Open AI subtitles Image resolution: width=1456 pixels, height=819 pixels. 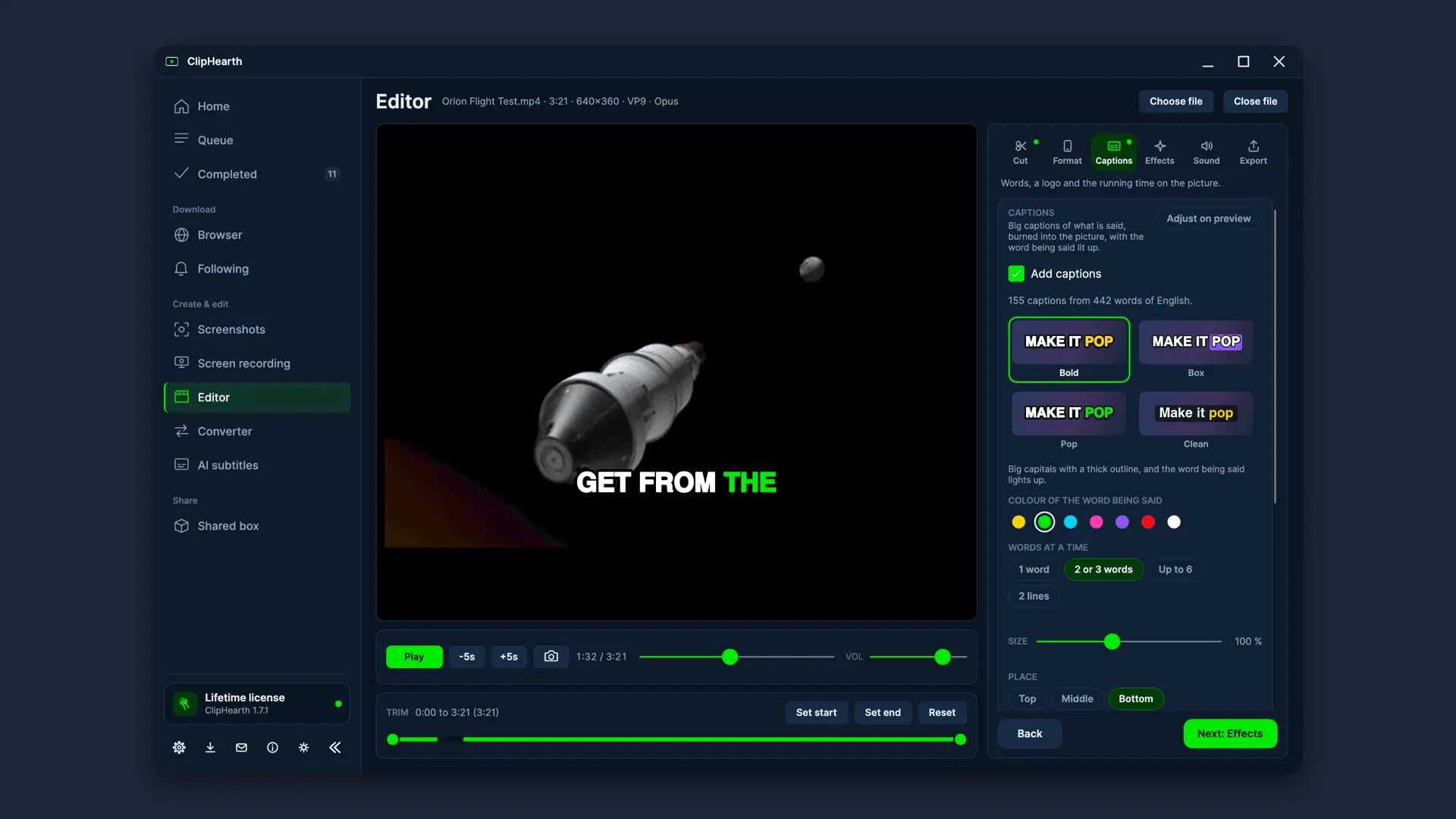[257, 466]
